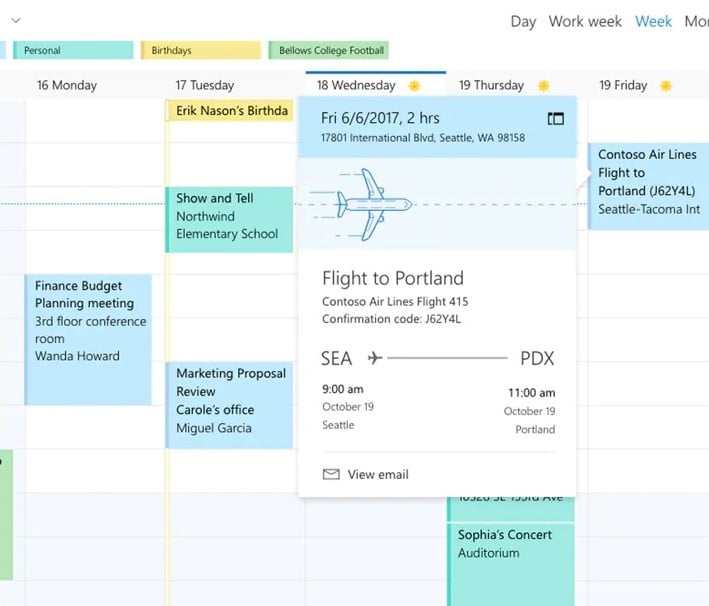The height and width of the screenshot is (606, 709).
Task: Click the sun weather icon on Friday
Action: pos(666,85)
